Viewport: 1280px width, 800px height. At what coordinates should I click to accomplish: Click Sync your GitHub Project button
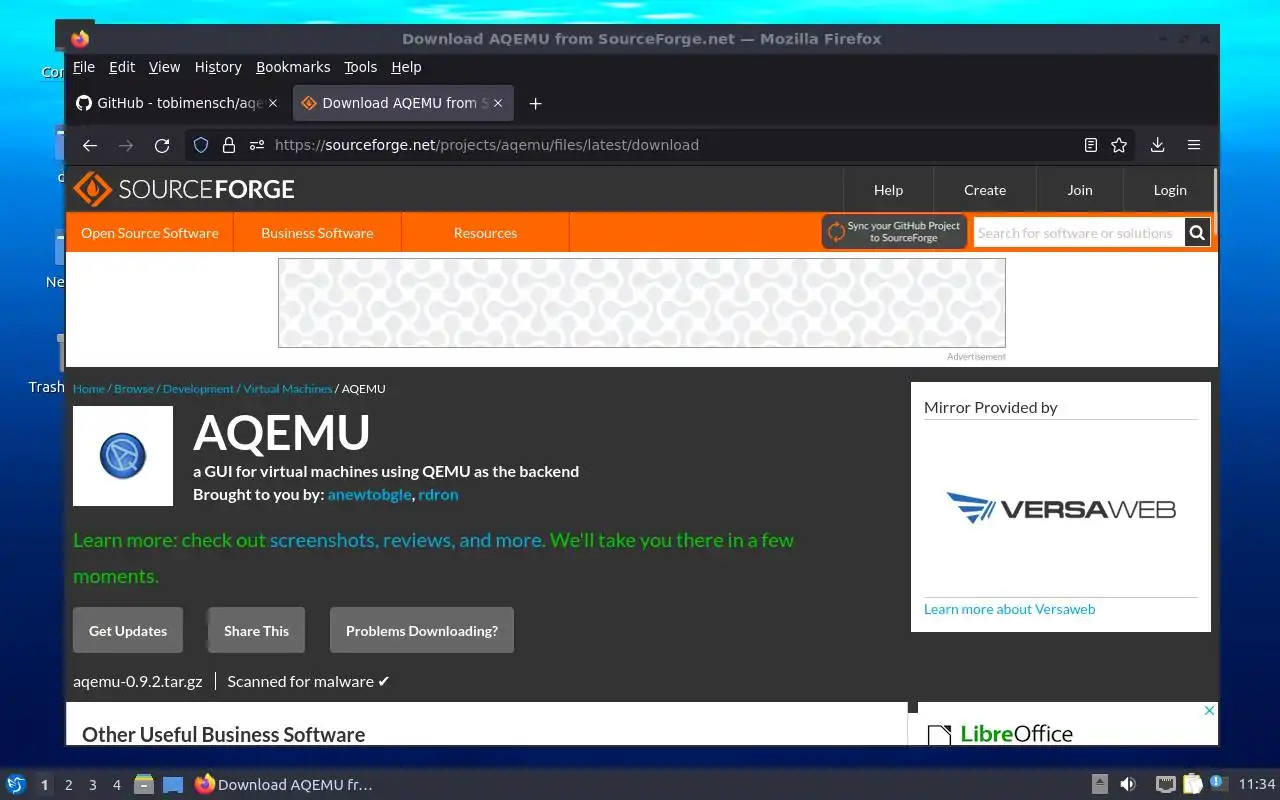[x=894, y=232]
